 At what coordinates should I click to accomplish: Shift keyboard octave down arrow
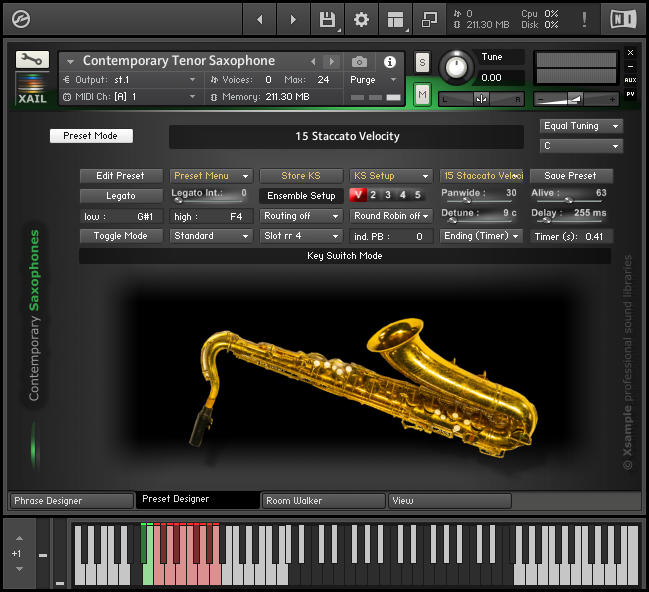[x=19, y=569]
